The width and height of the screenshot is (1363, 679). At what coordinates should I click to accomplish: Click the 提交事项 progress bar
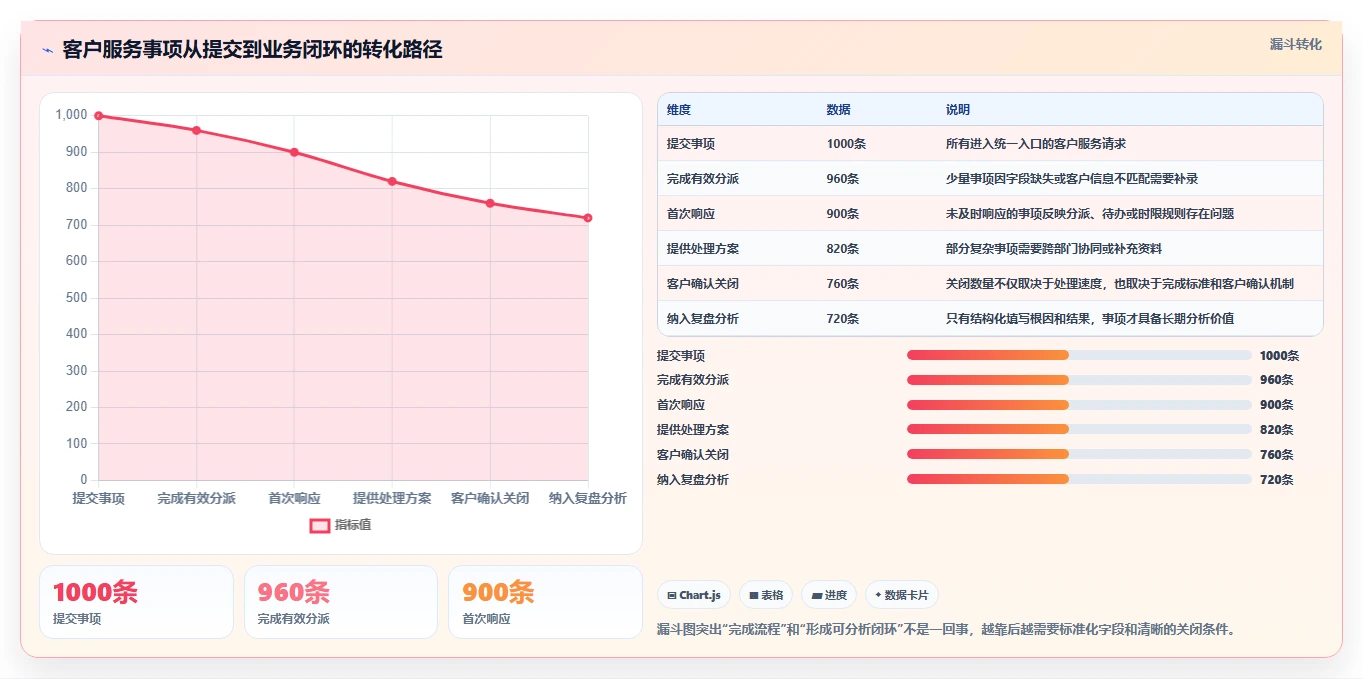pos(1079,355)
